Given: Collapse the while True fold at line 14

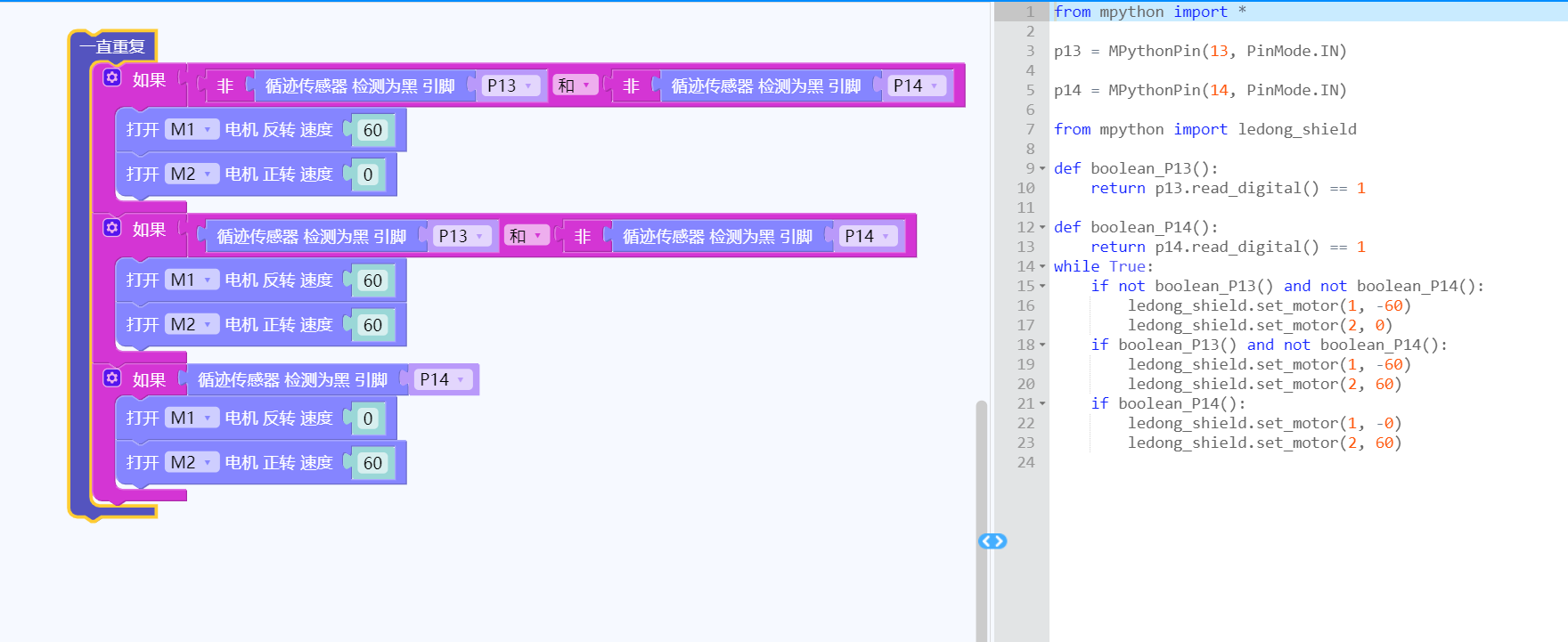Looking at the screenshot, I should [1042, 266].
